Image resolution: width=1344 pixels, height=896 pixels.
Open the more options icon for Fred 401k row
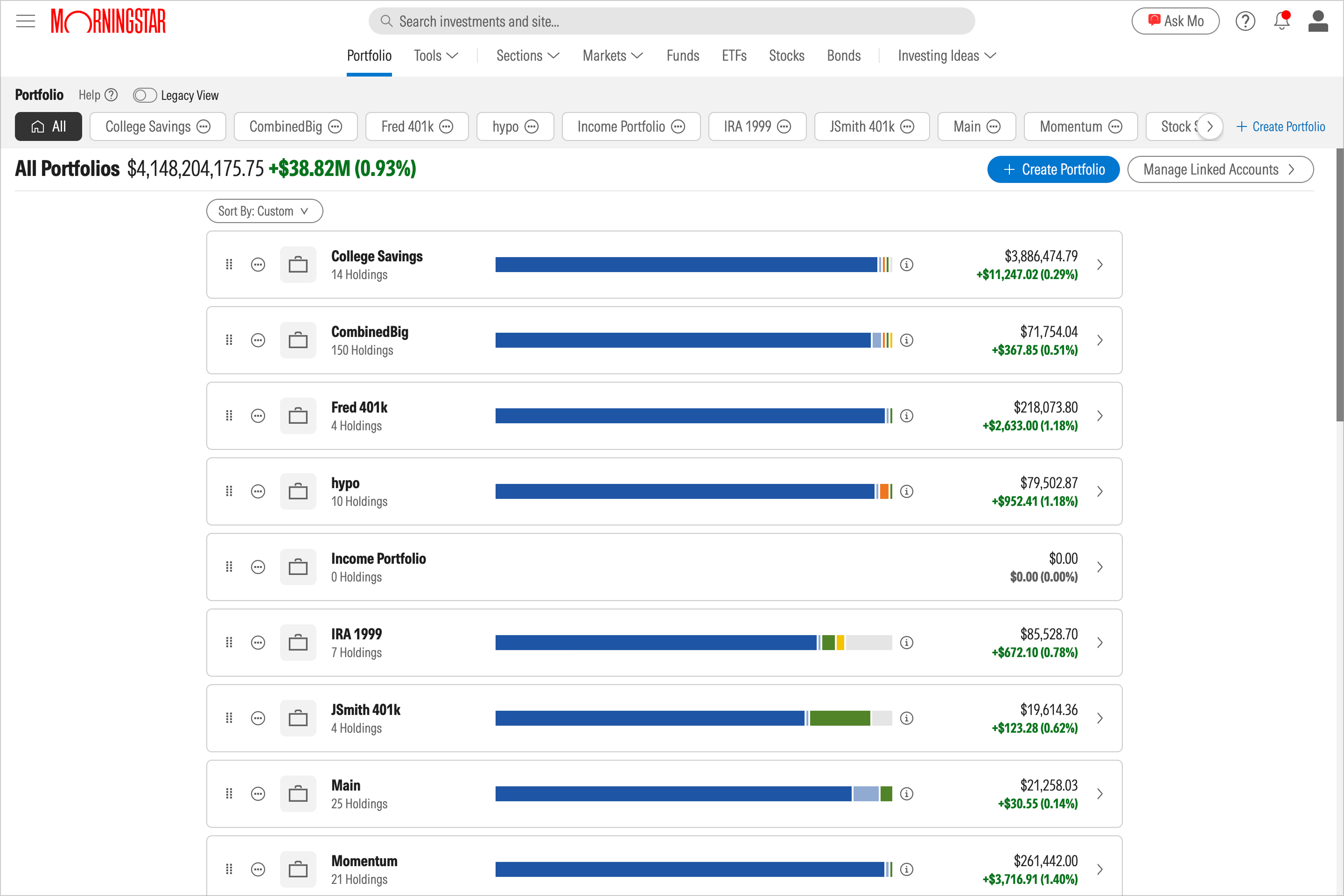tap(258, 415)
